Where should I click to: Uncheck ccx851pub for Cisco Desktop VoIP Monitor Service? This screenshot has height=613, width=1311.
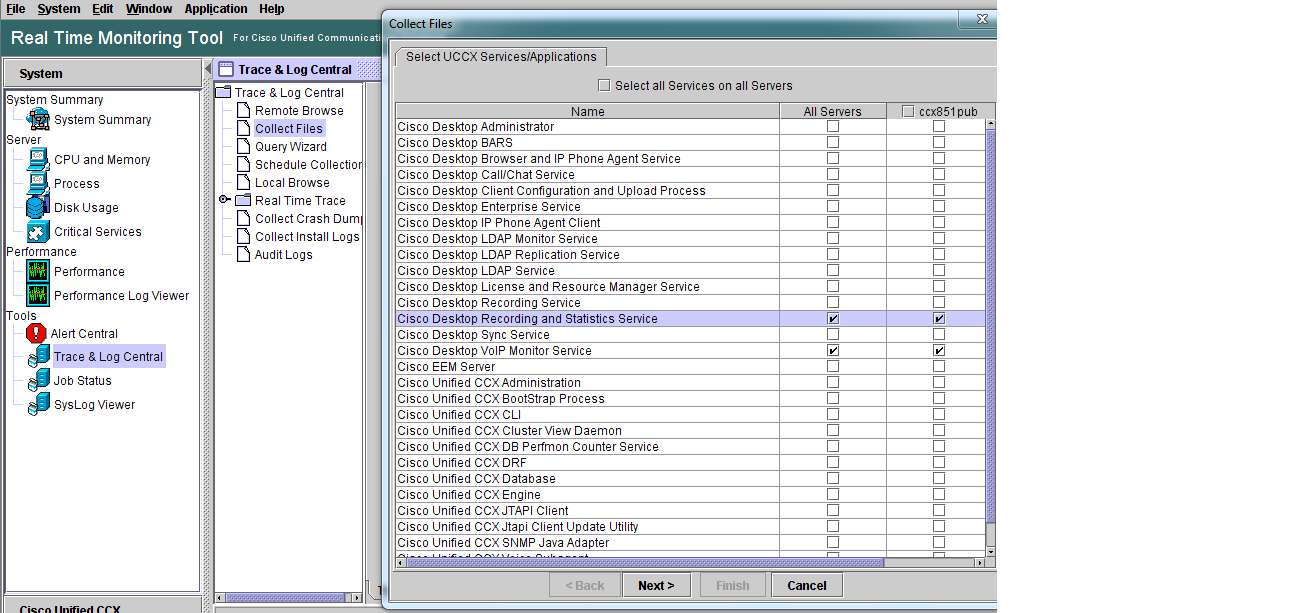[x=939, y=351]
